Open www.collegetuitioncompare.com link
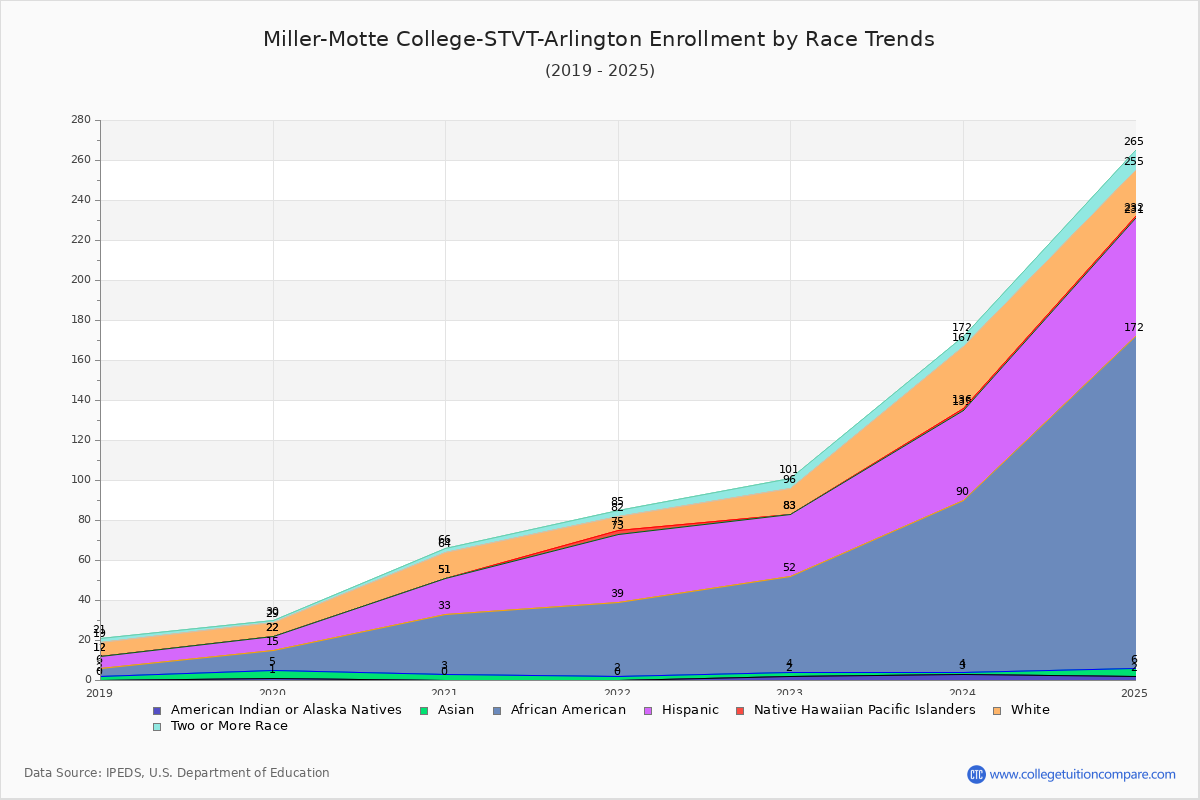The height and width of the screenshot is (800, 1200). [1083, 774]
